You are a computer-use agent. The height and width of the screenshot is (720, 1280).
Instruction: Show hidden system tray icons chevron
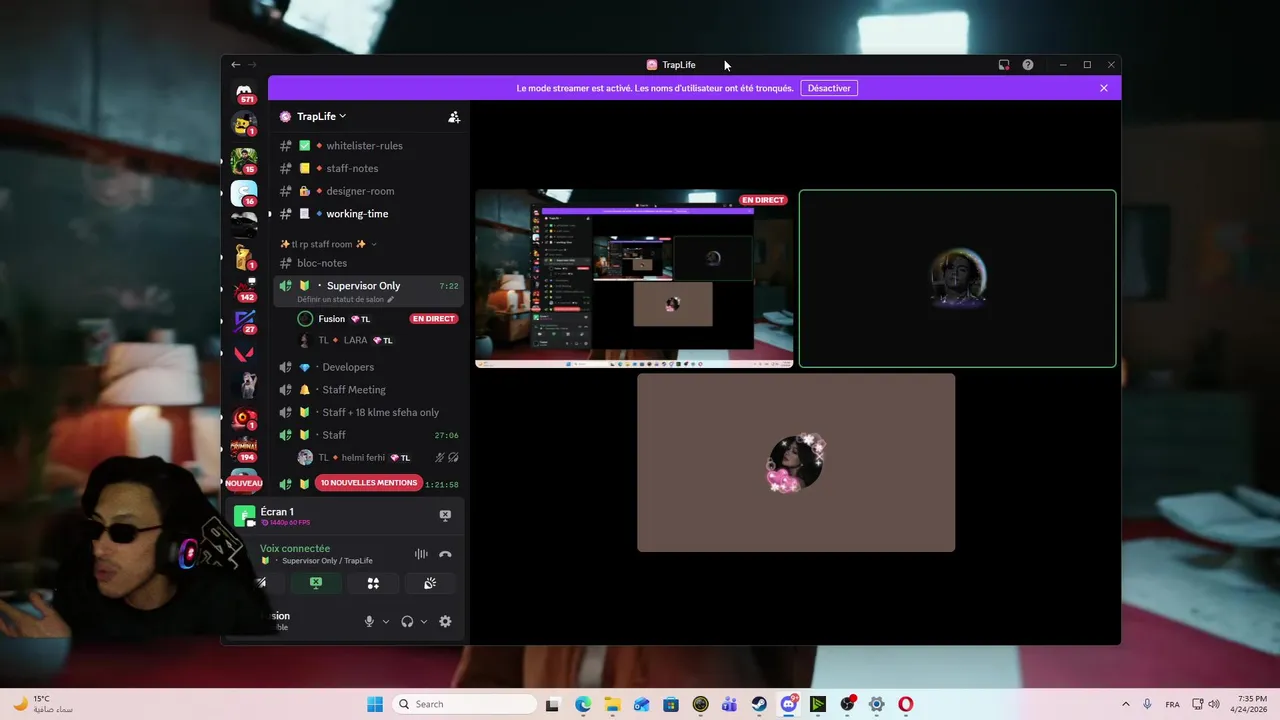point(1125,704)
